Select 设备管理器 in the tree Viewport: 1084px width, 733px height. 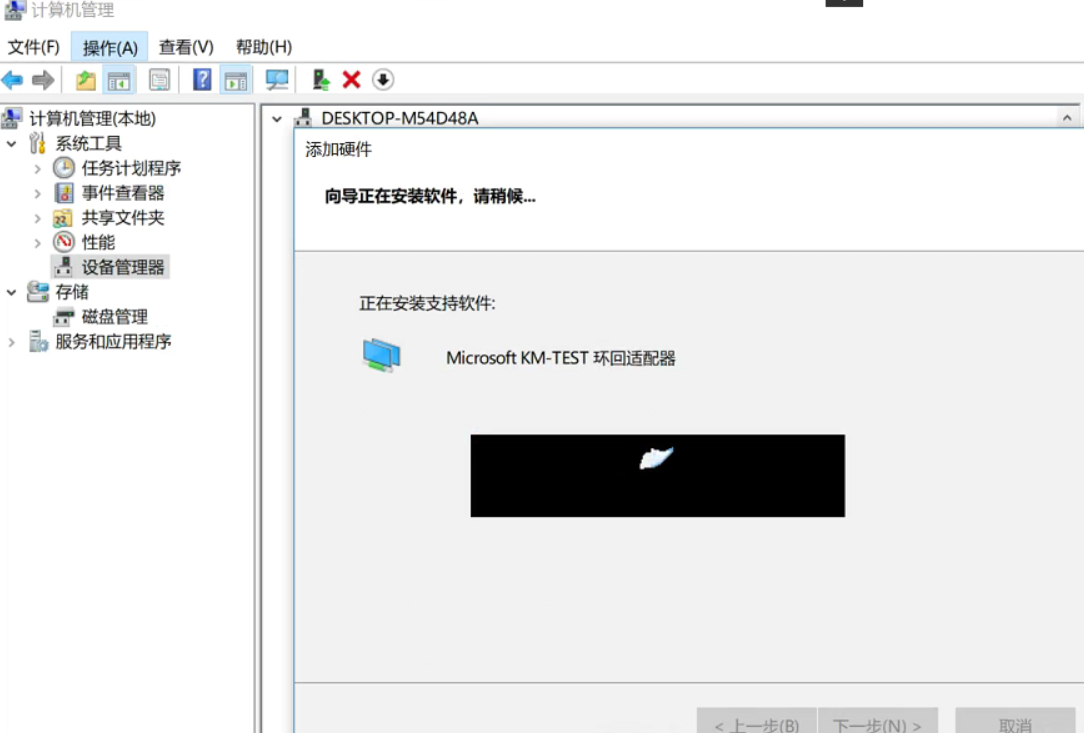(123, 268)
